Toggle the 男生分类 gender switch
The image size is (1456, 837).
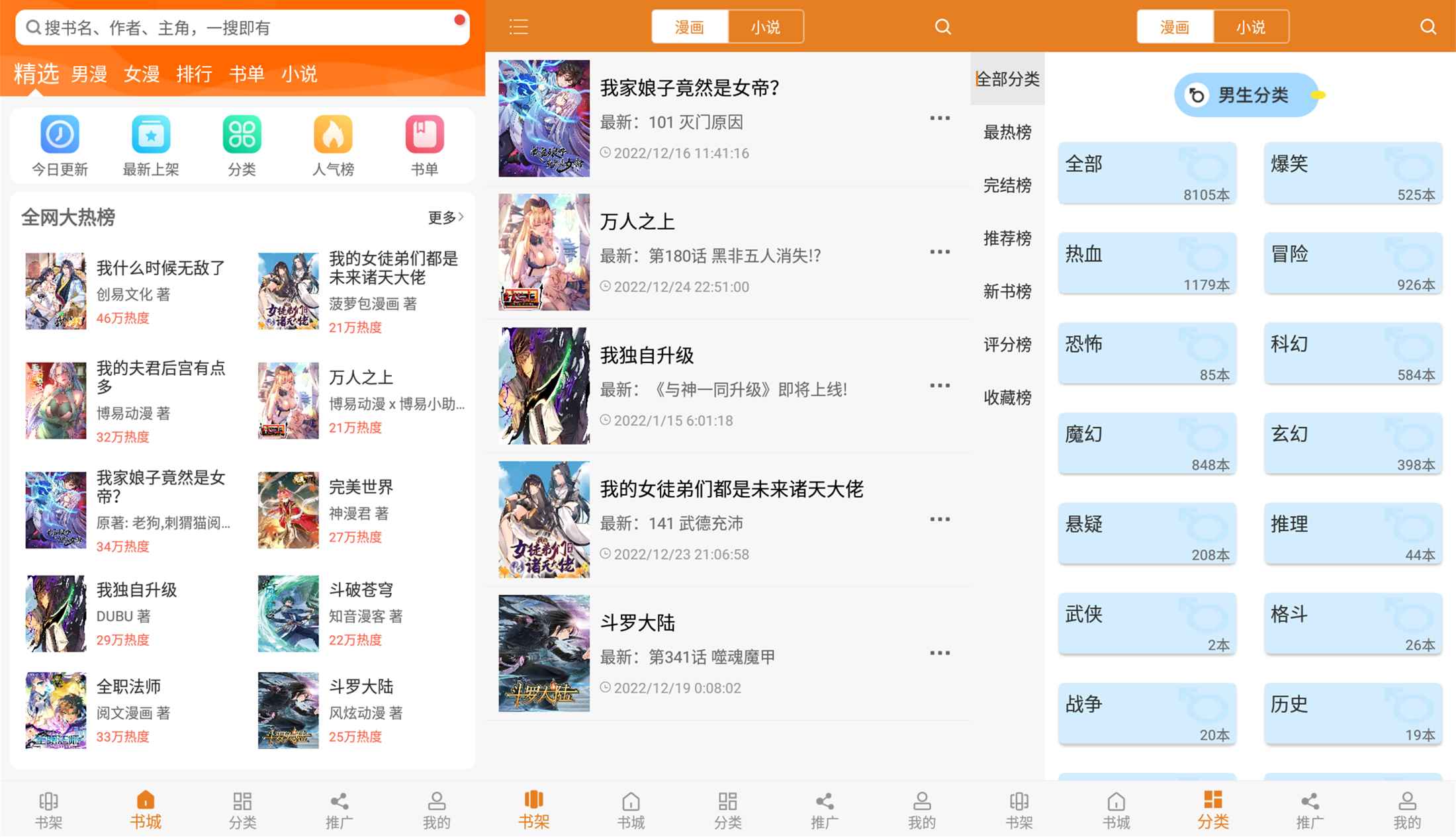tap(1247, 95)
